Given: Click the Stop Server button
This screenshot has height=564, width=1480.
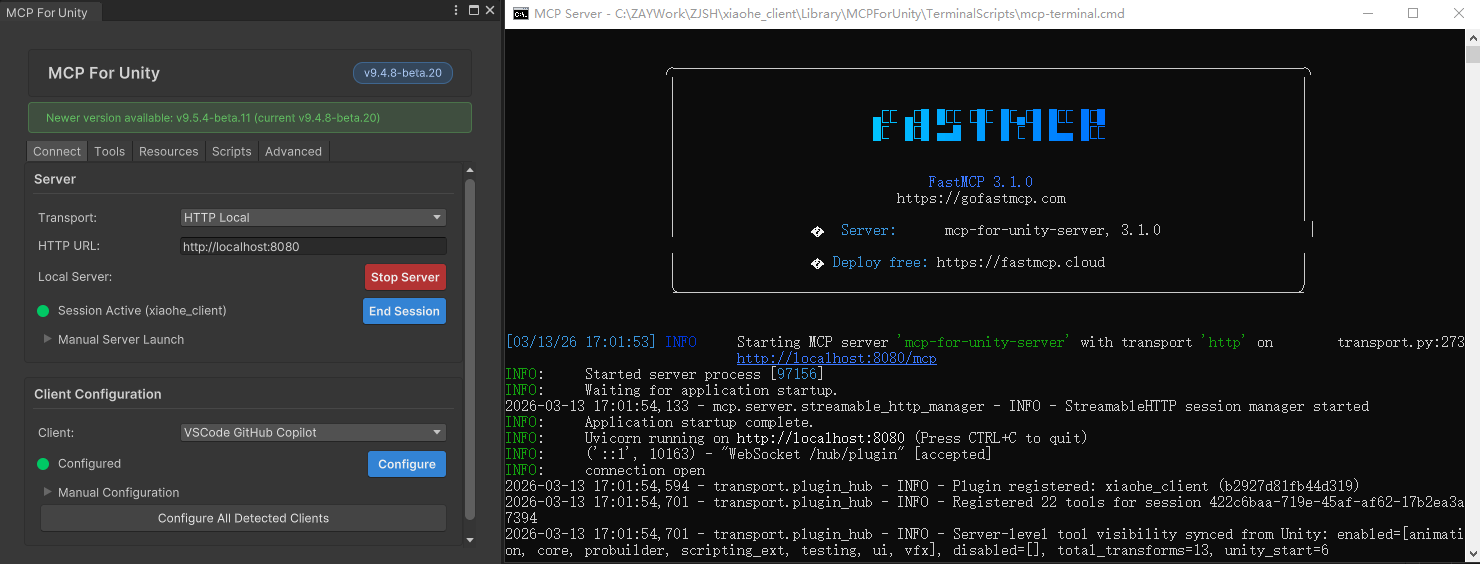Looking at the screenshot, I should (x=405, y=277).
